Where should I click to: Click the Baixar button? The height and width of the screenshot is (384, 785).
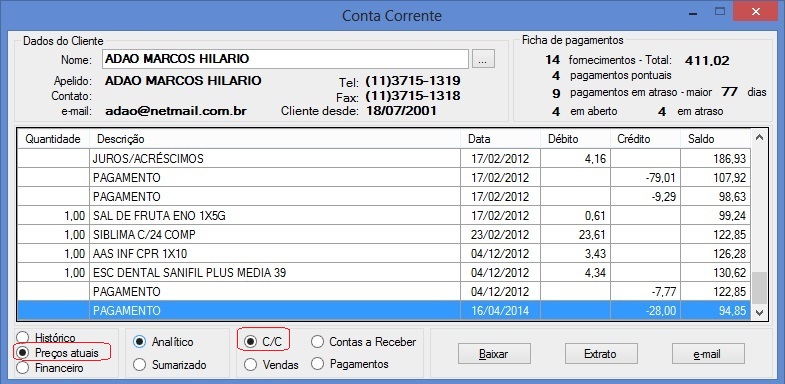tap(494, 354)
